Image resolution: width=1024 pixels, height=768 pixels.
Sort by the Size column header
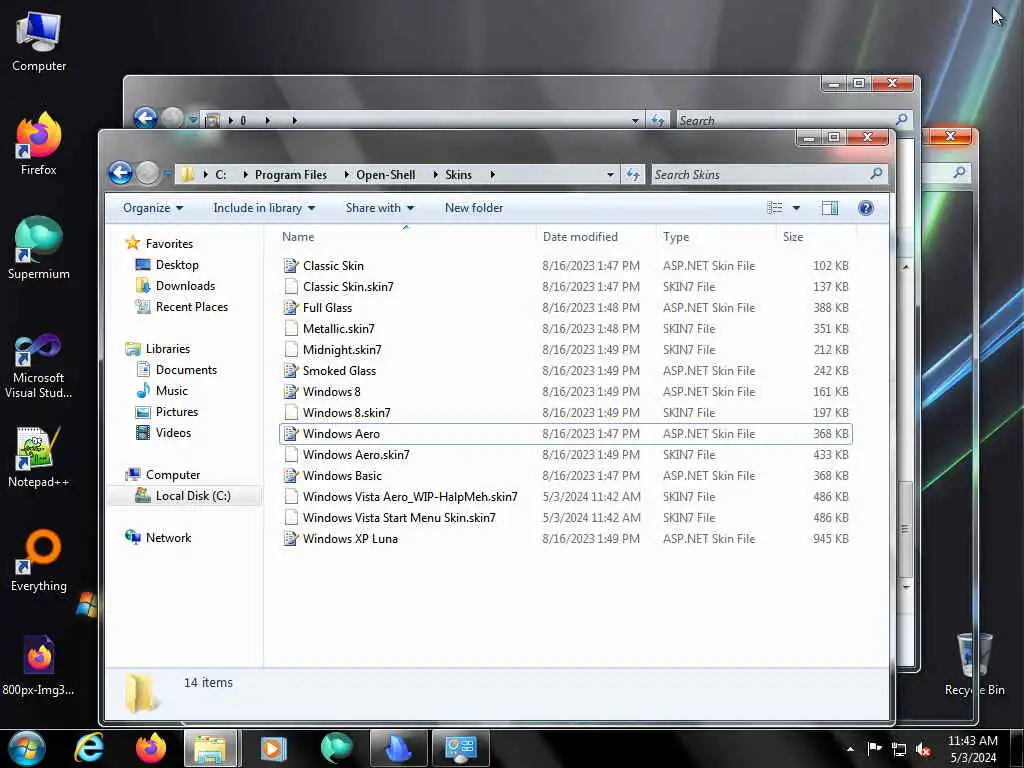point(816,236)
